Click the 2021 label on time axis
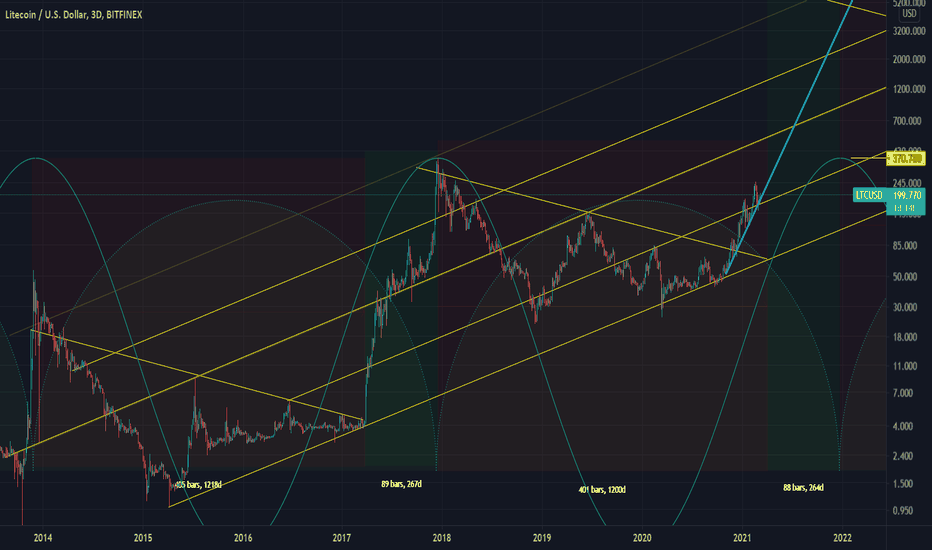 pos(742,538)
